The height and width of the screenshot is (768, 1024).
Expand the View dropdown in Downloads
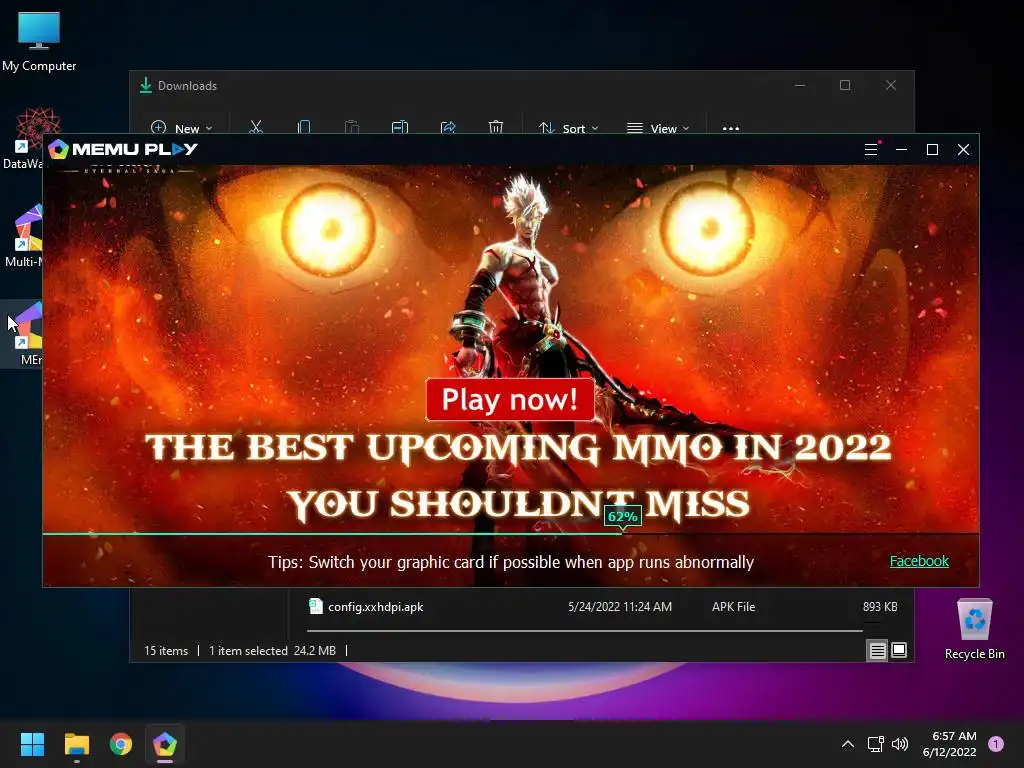(x=658, y=128)
